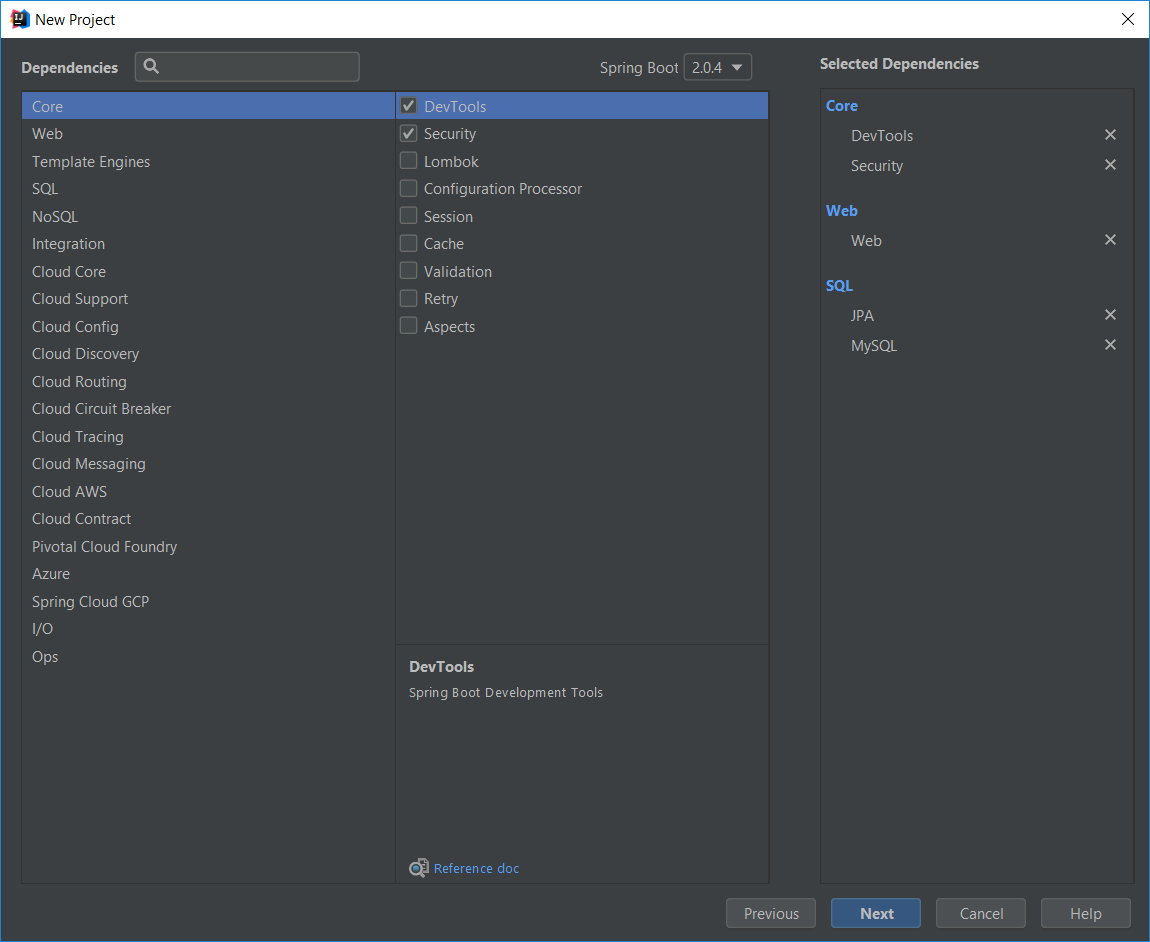1150x942 pixels.
Task: Open the Spring Cloud GCP category
Action: click(x=208, y=602)
